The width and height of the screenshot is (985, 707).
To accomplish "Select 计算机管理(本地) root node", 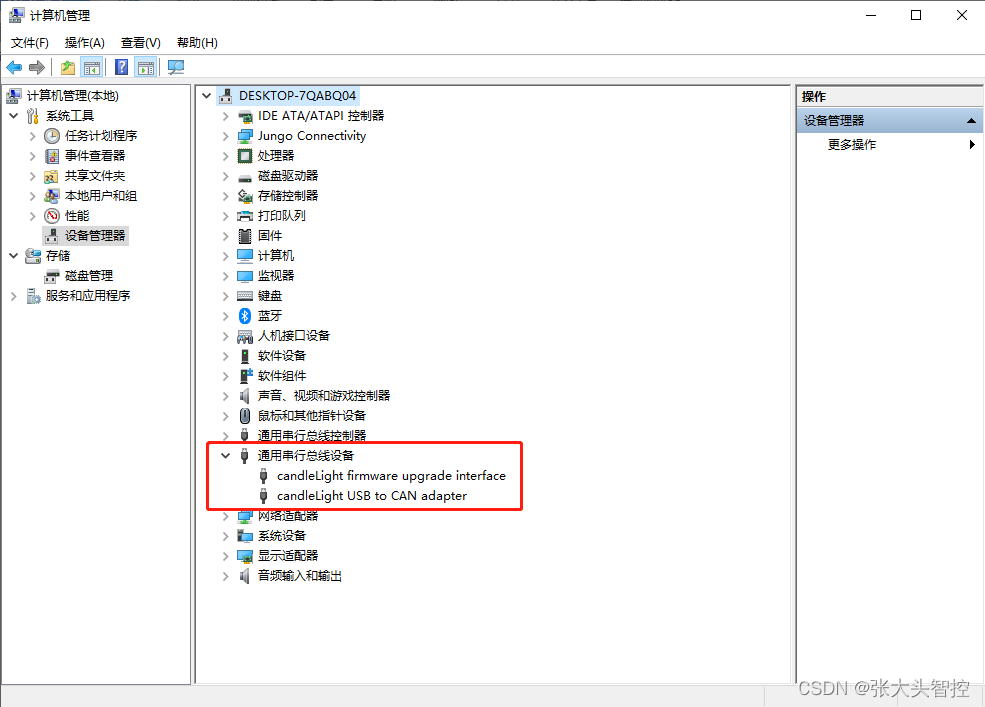I will pos(72,96).
